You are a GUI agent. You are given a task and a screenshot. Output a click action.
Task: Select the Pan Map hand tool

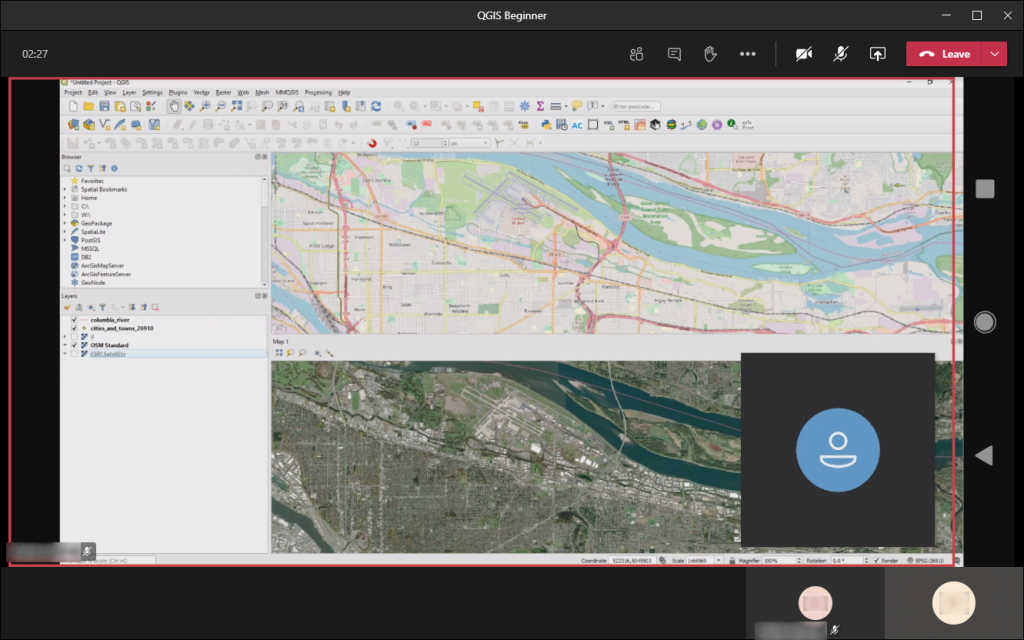point(174,106)
